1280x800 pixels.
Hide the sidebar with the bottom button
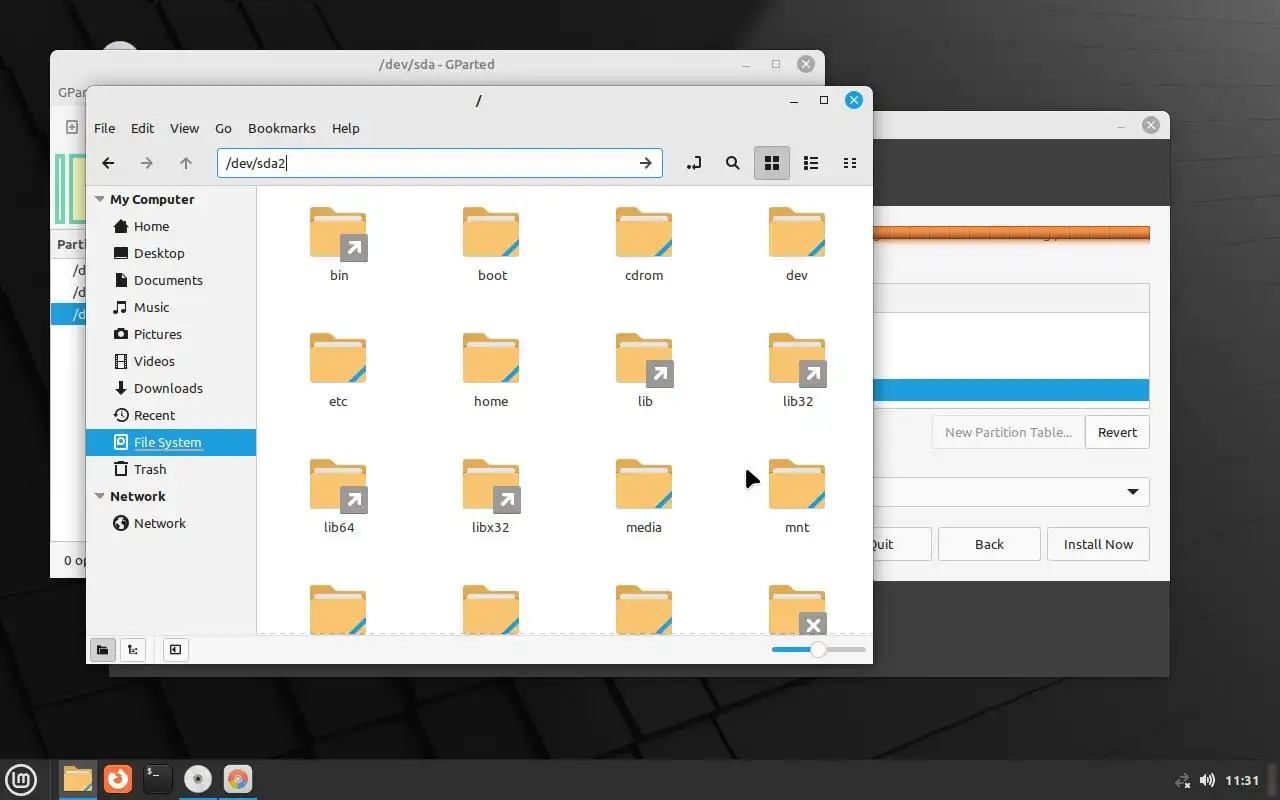[x=175, y=650]
